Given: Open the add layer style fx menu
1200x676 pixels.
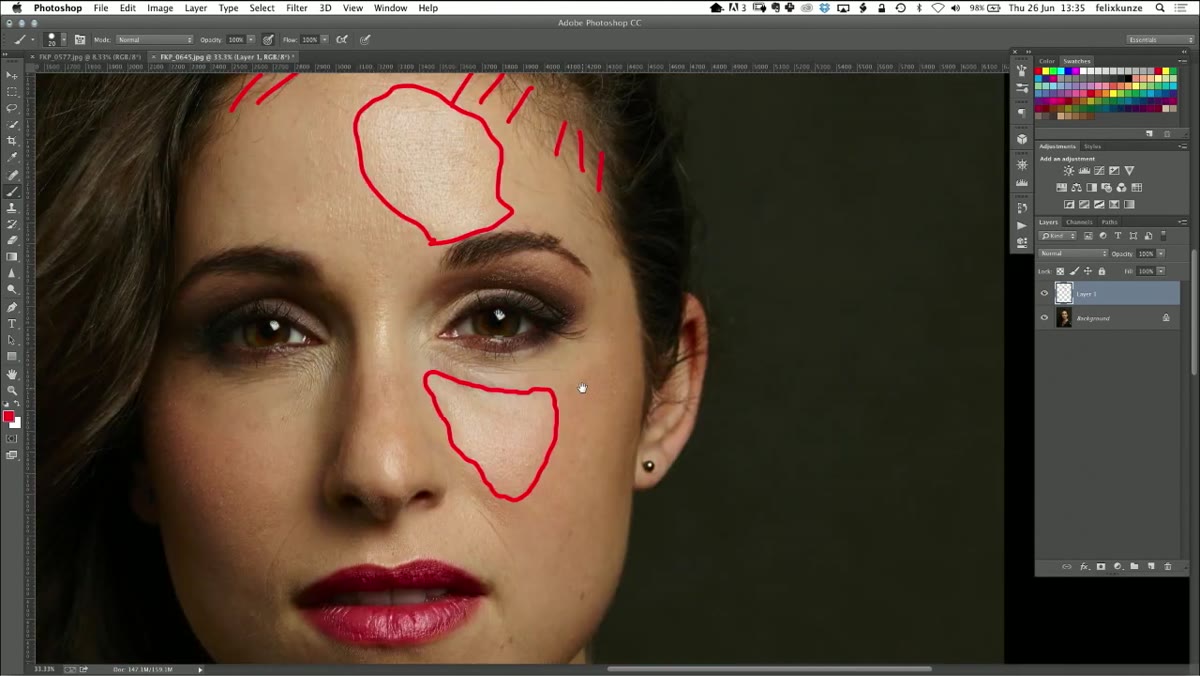Looking at the screenshot, I should [x=1084, y=566].
